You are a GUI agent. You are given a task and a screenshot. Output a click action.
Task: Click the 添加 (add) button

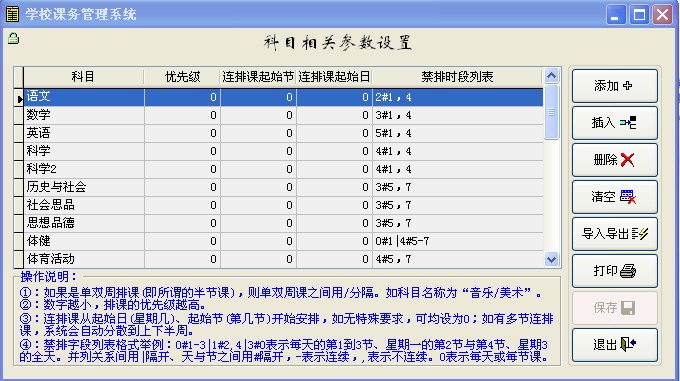tap(615, 86)
